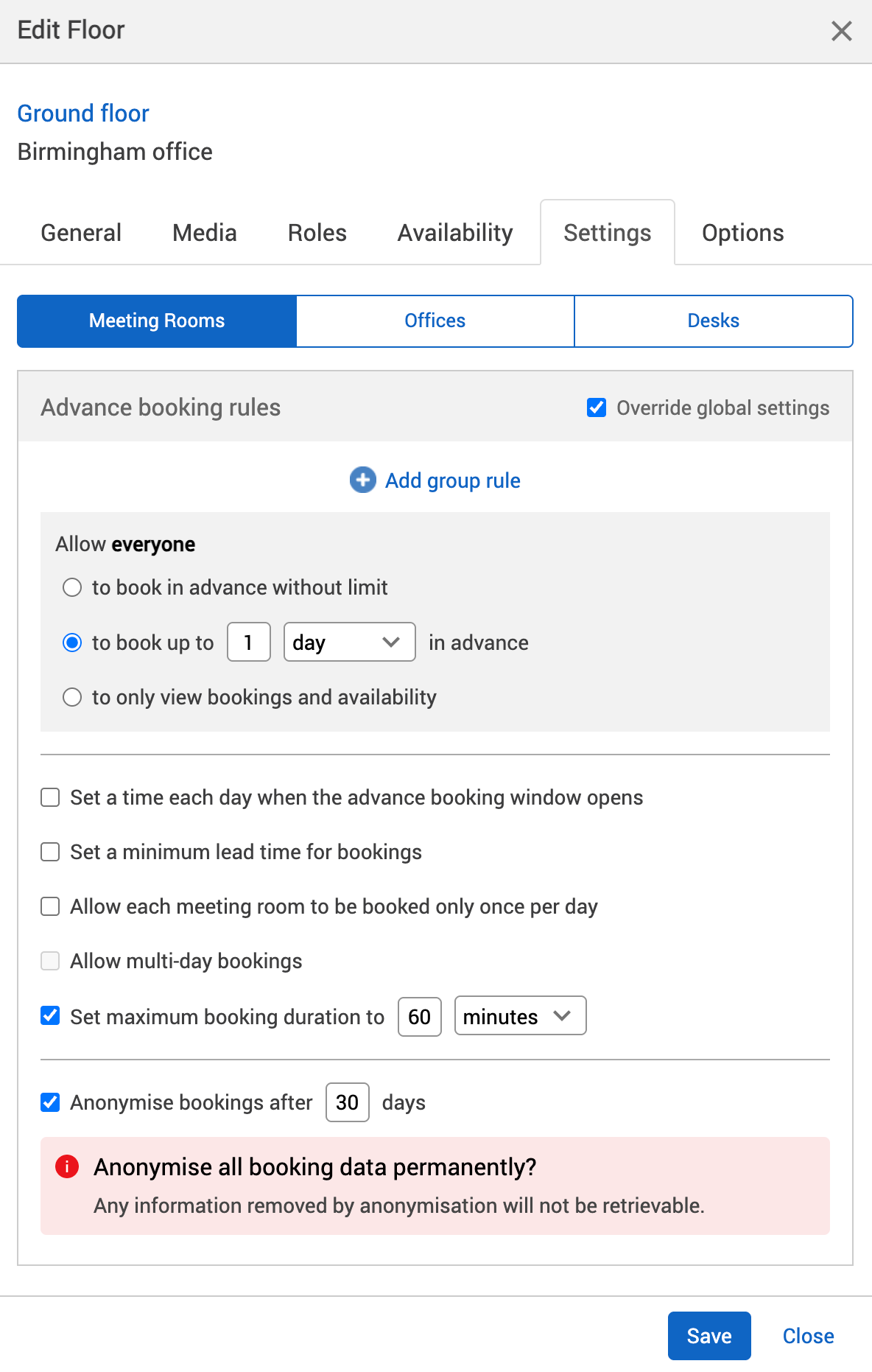This screenshot has width=872, height=1372.
Task: Click the Close link
Action: point(808,1336)
